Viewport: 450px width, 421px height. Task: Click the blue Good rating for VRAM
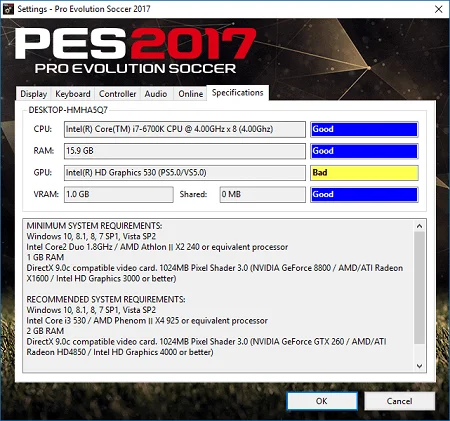[x=364, y=194]
